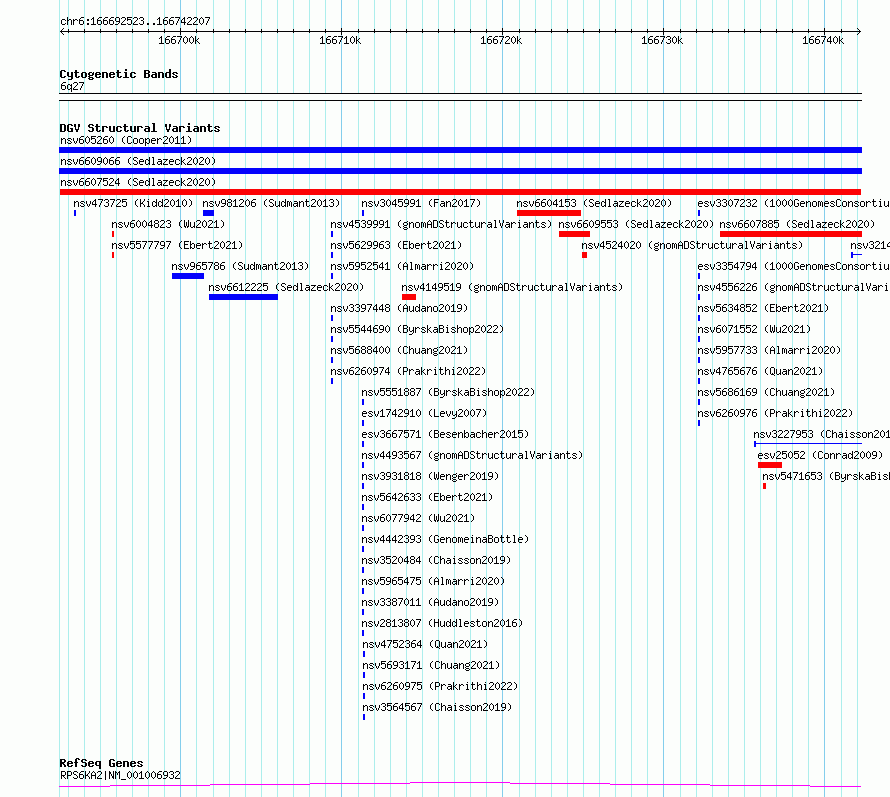Click nsv2813807 (Huddleston2016) label
The width and height of the screenshot is (890, 797).
442,623
